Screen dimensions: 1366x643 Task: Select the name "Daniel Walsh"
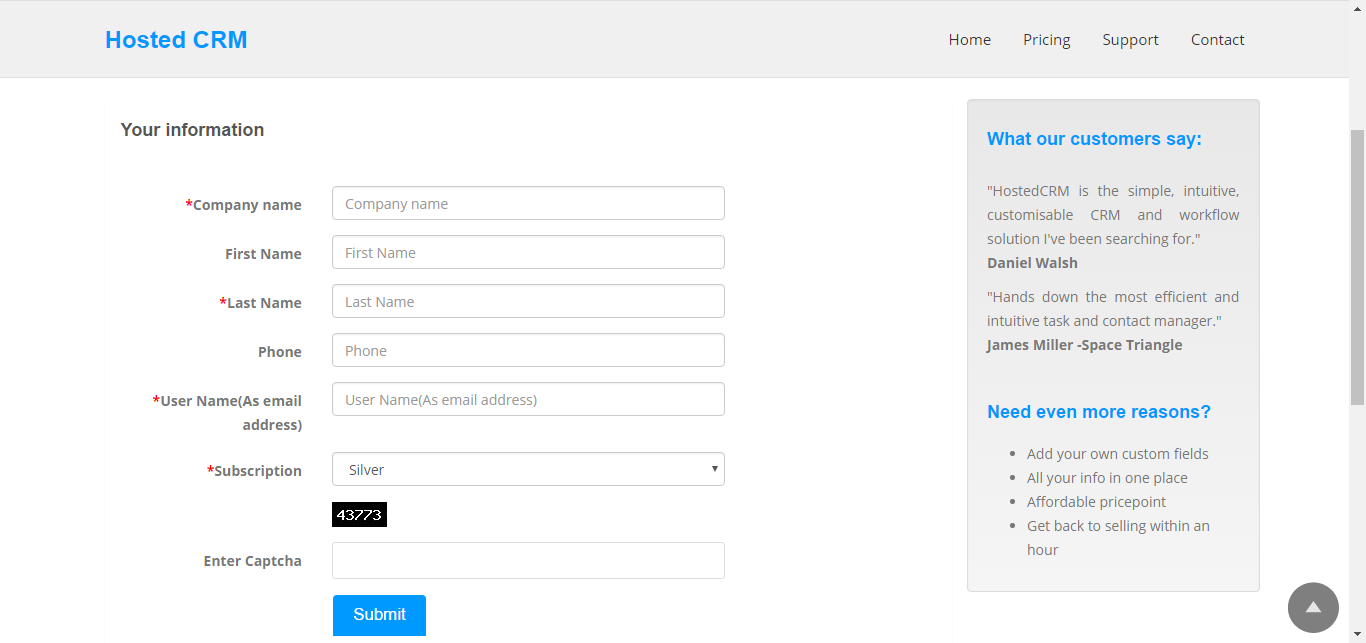[1032, 263]
